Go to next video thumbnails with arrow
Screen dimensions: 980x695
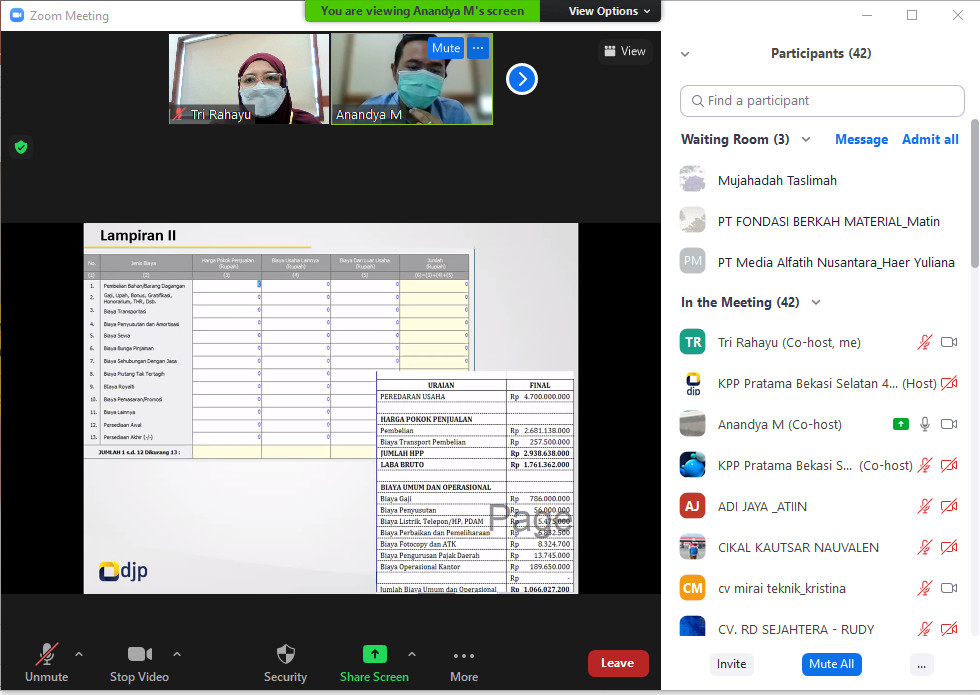coord(522,79)
